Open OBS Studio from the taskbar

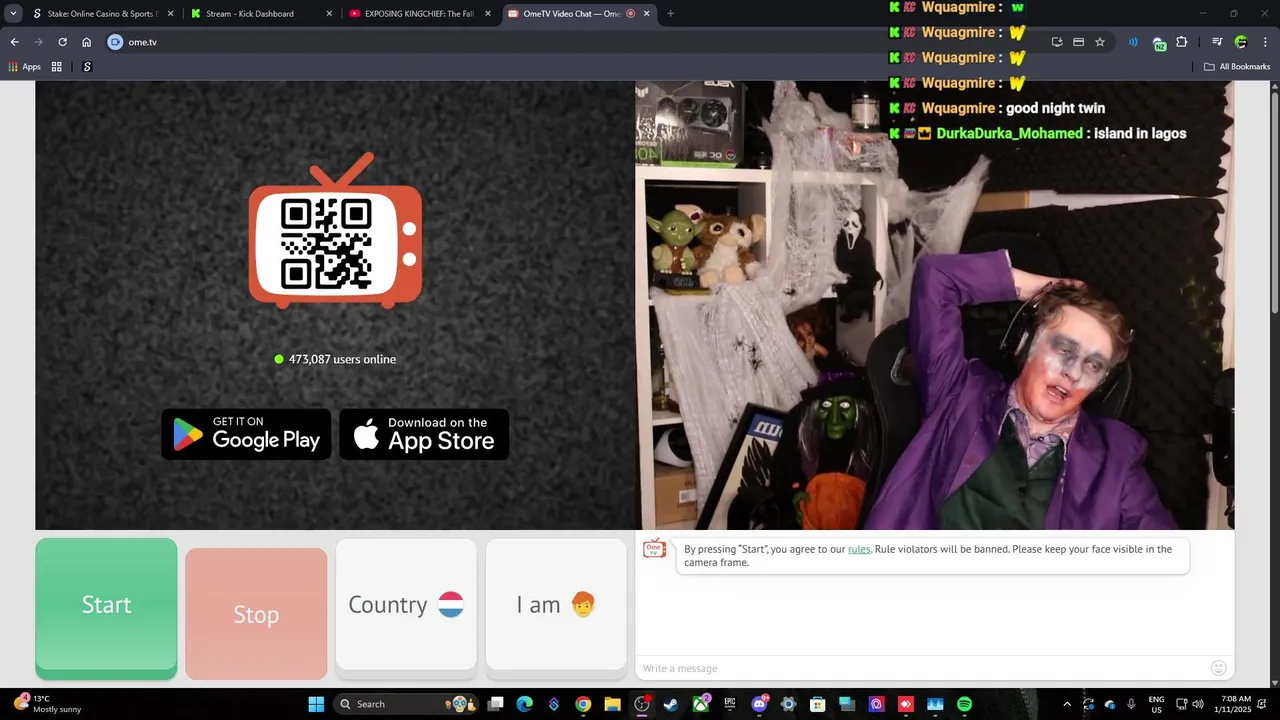(x=642, y=704)
